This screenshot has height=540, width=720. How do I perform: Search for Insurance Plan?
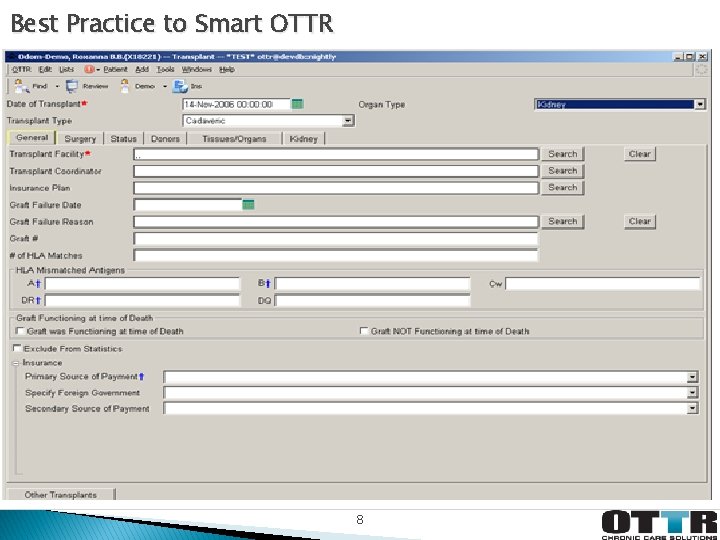[562, 187]
